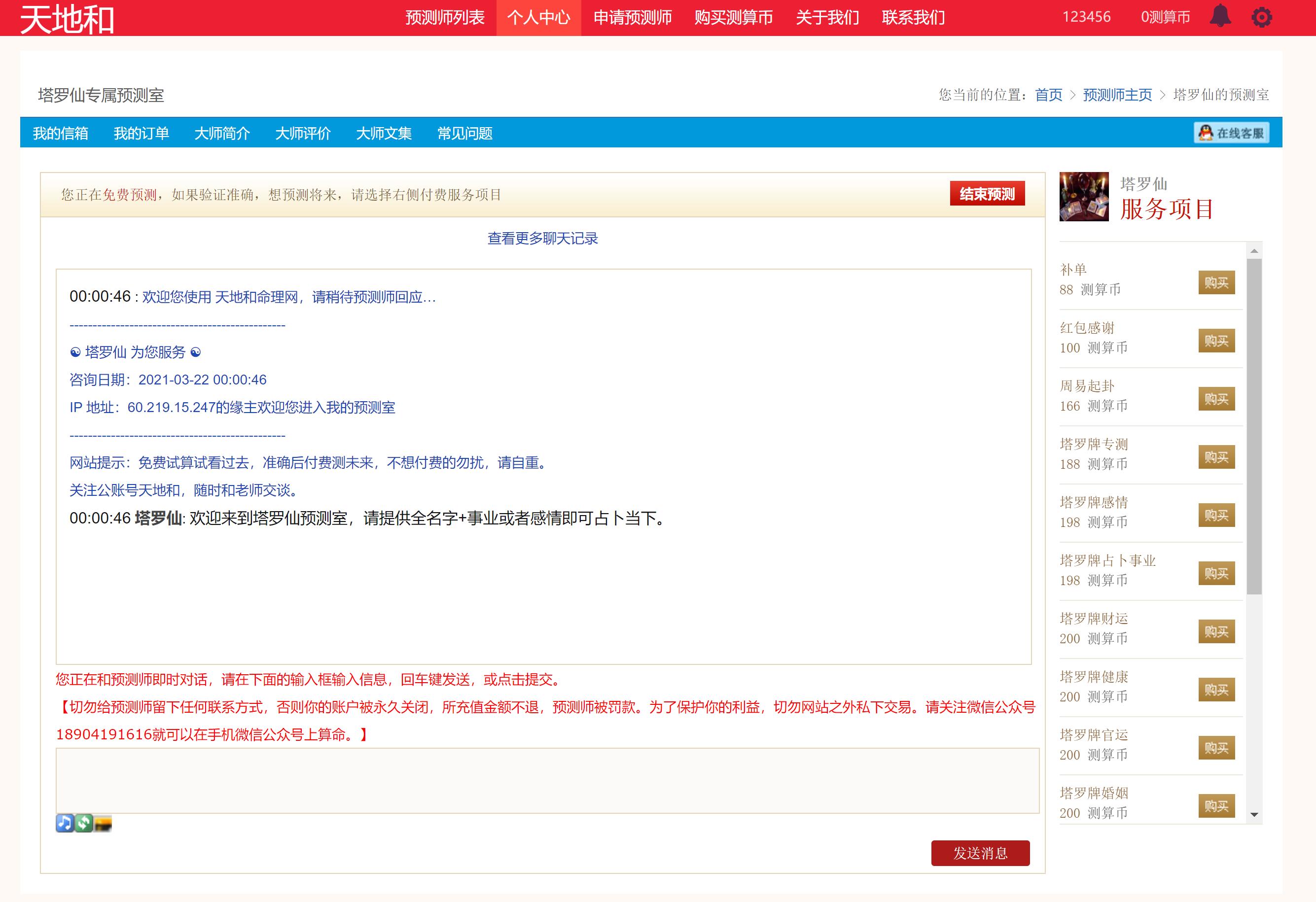Click the 在线客服 QQ penguin button
Screen dimensions: 1316x902
[x=1231, y=133]
